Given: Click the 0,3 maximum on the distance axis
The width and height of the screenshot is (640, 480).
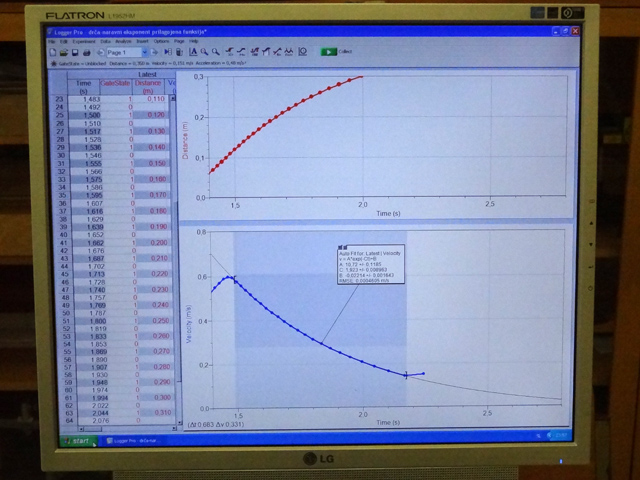Looking at the screenshot, I should tap(198, 77).
